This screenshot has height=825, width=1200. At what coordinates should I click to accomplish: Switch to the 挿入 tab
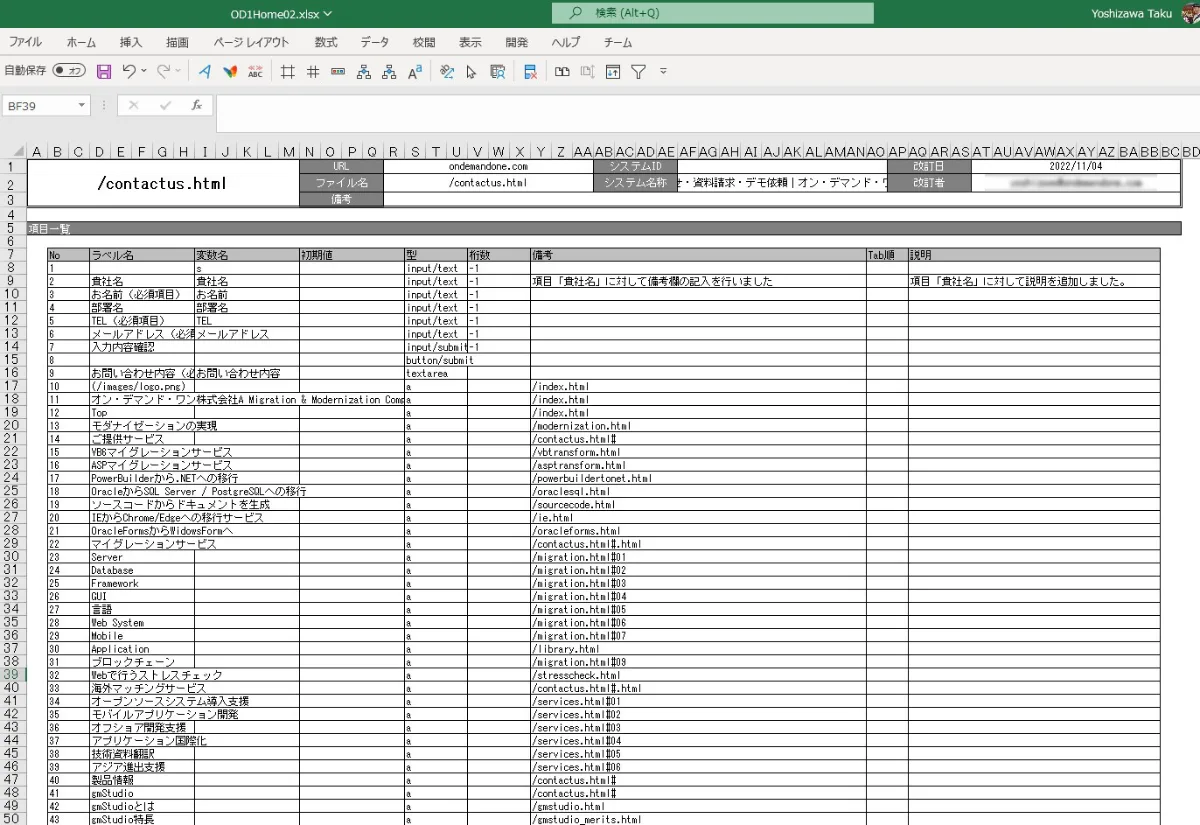[131, 42]
